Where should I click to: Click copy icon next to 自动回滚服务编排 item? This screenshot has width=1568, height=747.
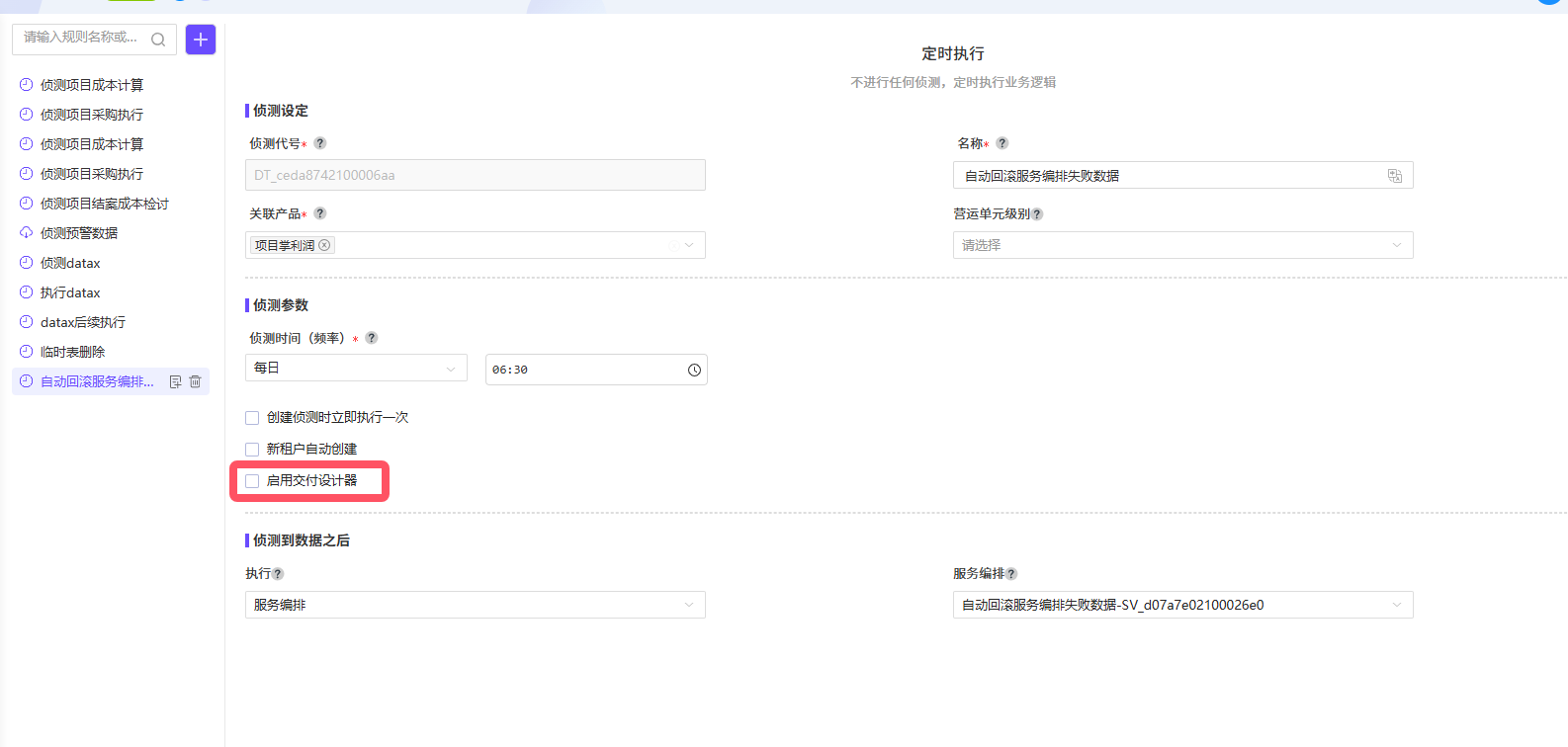tap(176, 381)
